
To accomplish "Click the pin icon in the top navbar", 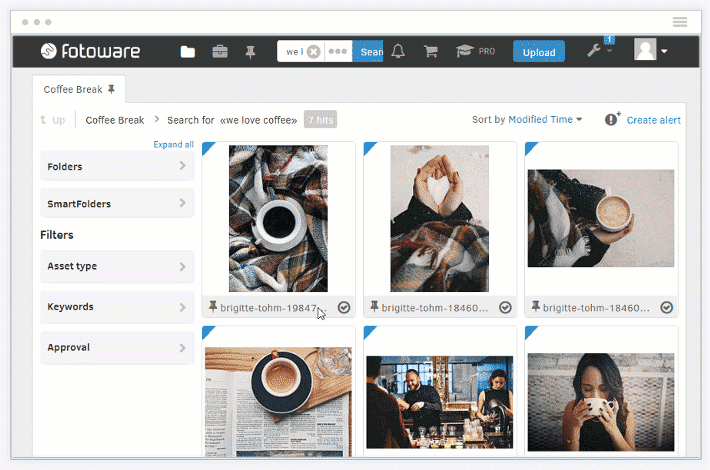I will (250, 52).
